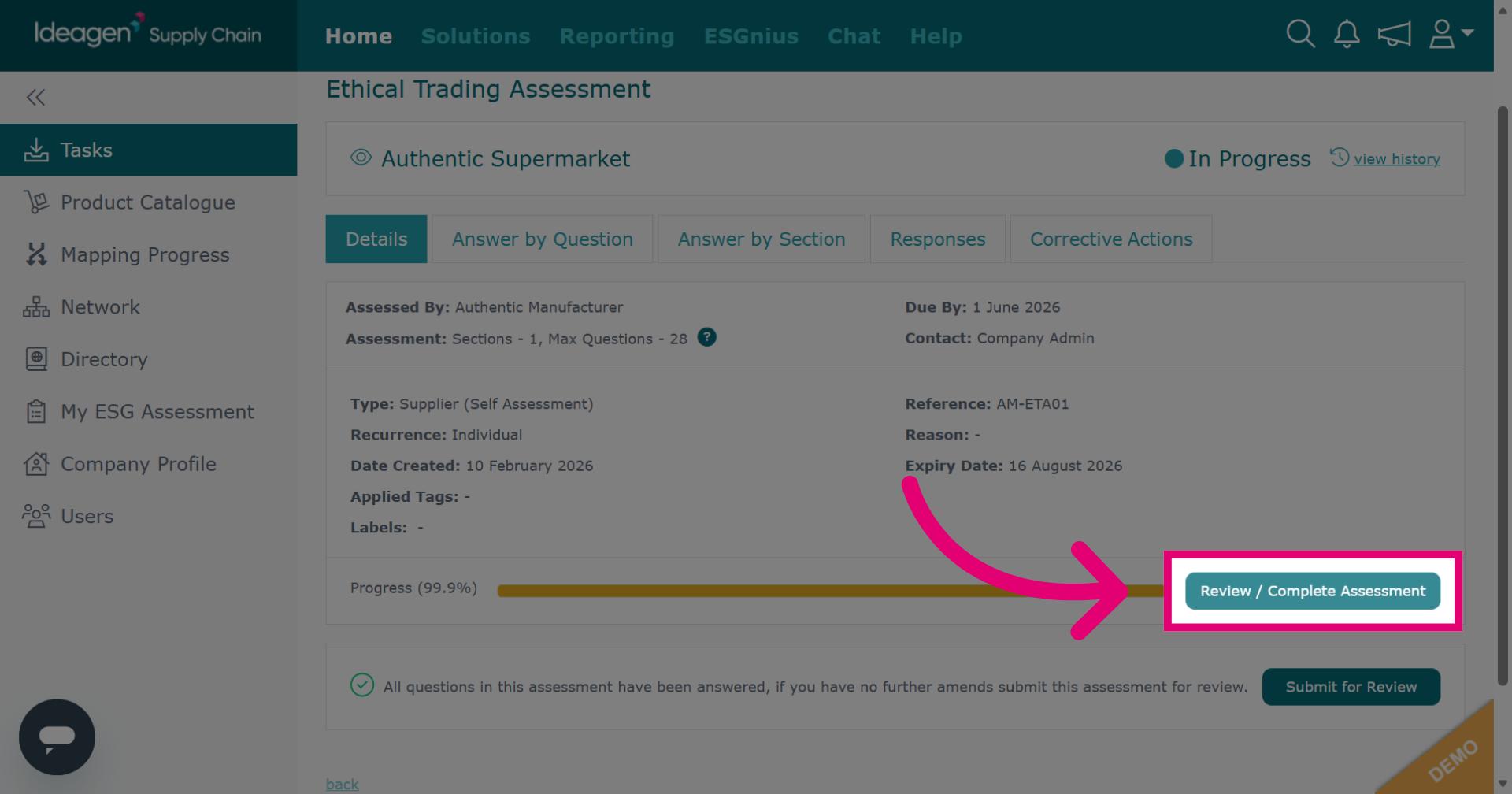Click the In Progress status indicator

pos(1238,158)
